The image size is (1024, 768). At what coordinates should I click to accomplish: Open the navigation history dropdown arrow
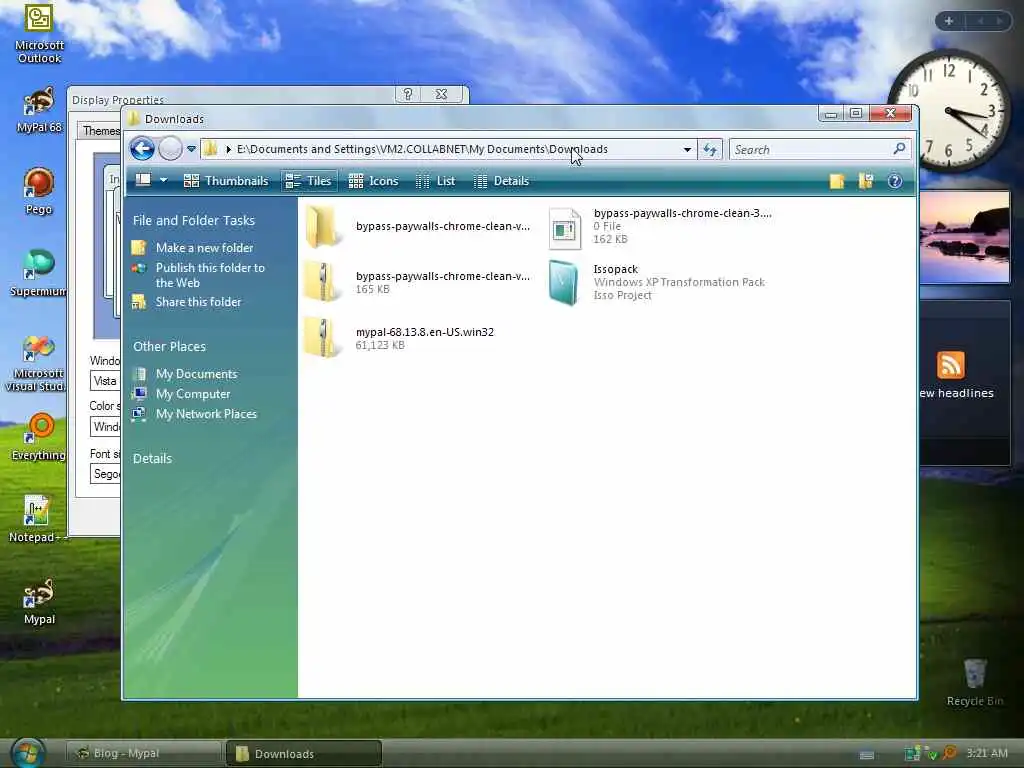(191, 149)
